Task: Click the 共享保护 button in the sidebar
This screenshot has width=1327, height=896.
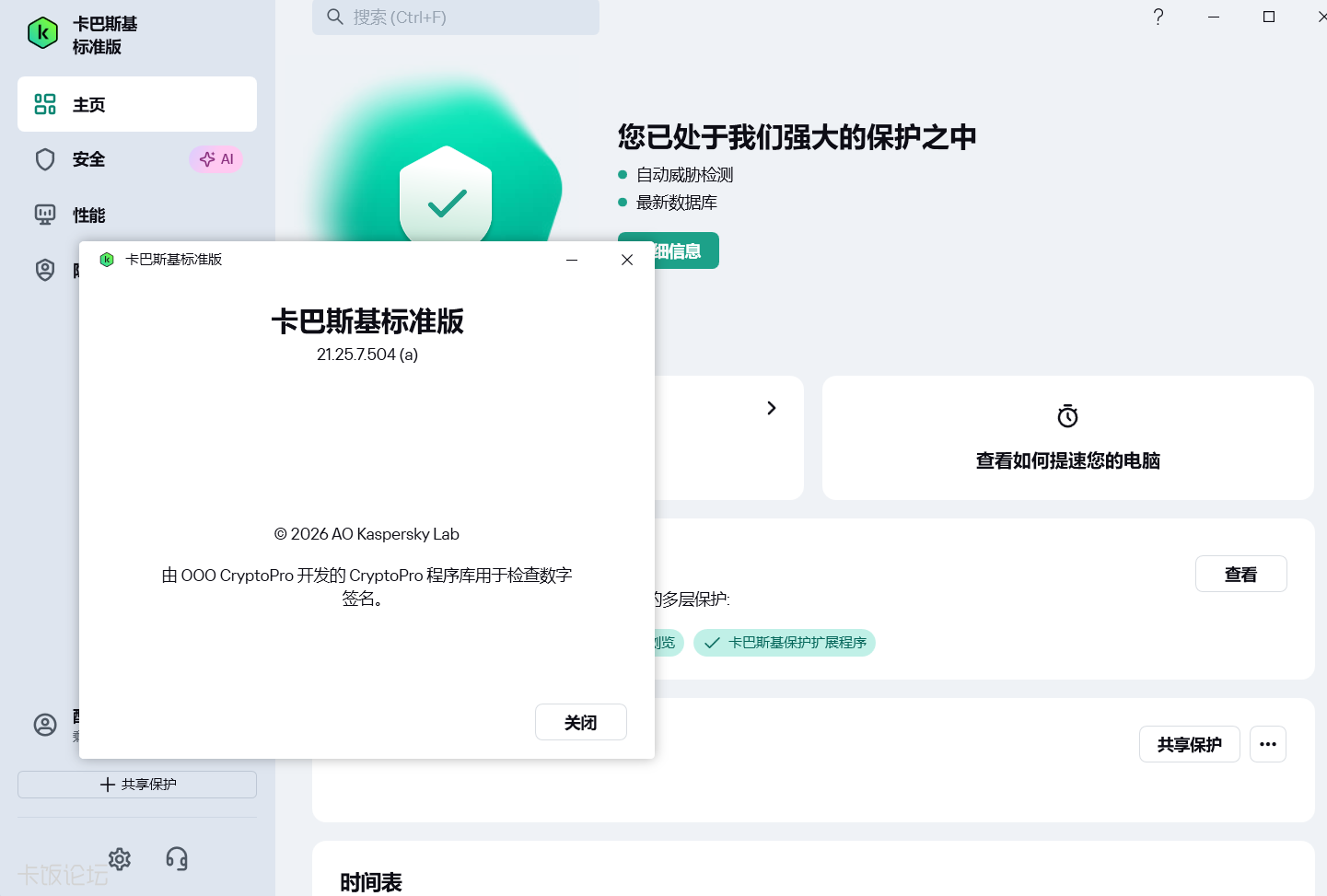Action: tap(137, 785)
